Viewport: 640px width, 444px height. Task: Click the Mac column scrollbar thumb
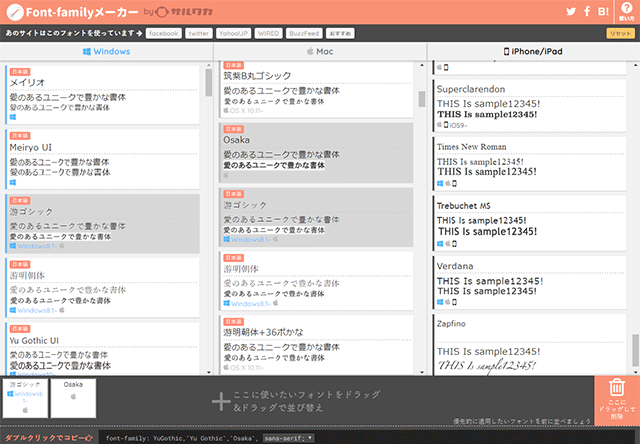[422, 99]
